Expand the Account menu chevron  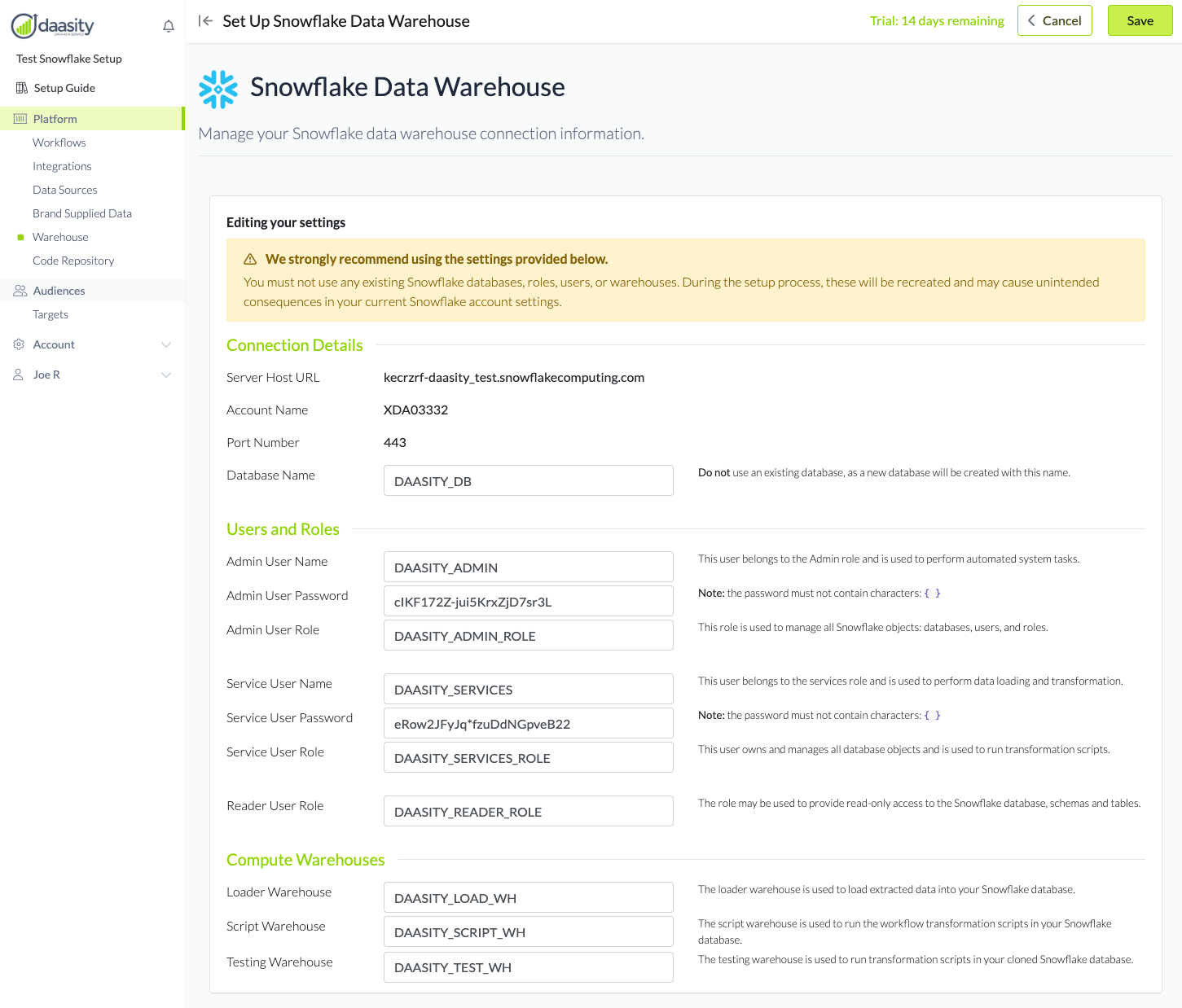coord(166,345)
